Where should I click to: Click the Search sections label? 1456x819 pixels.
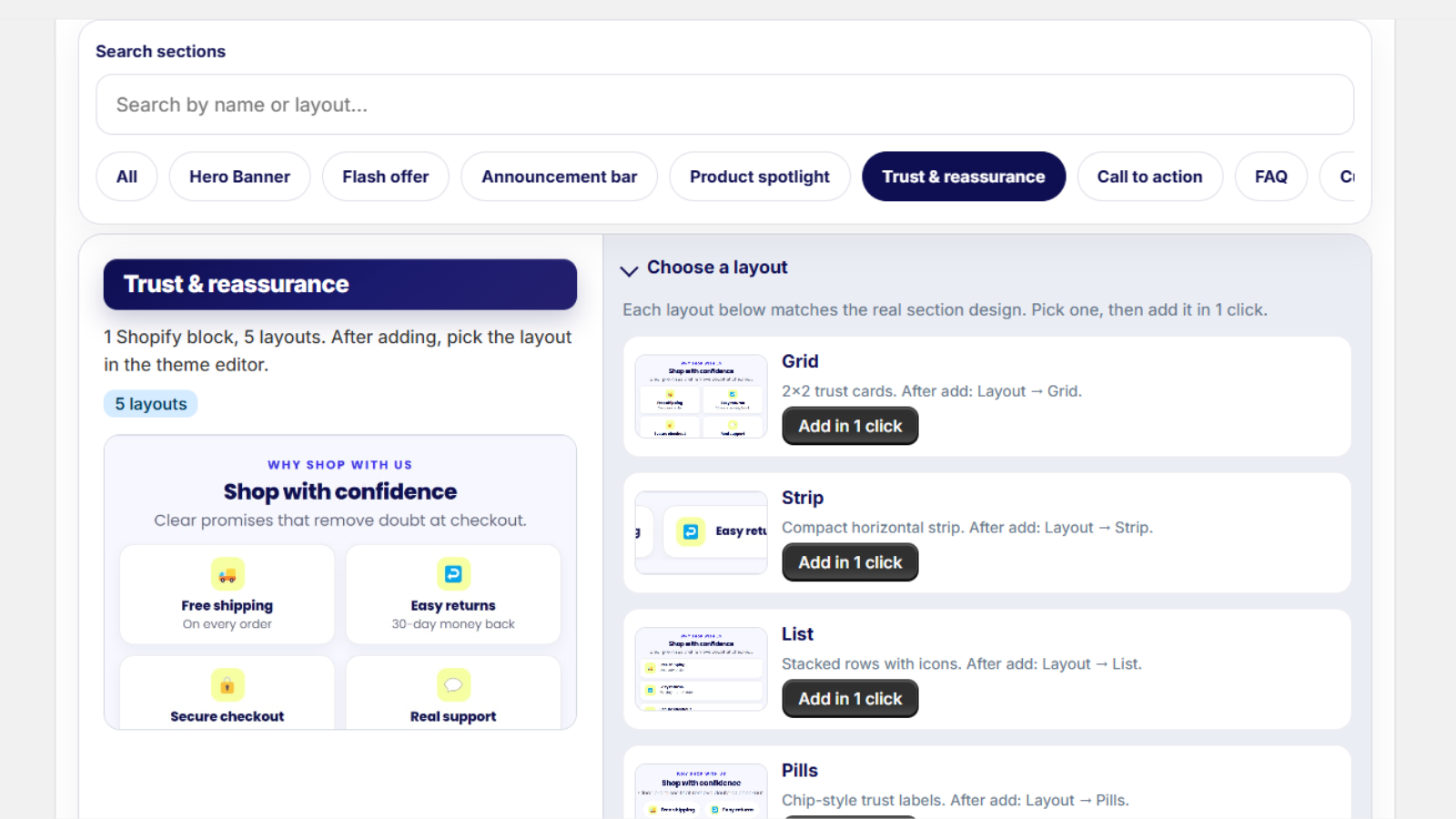[x=161, y=52]
